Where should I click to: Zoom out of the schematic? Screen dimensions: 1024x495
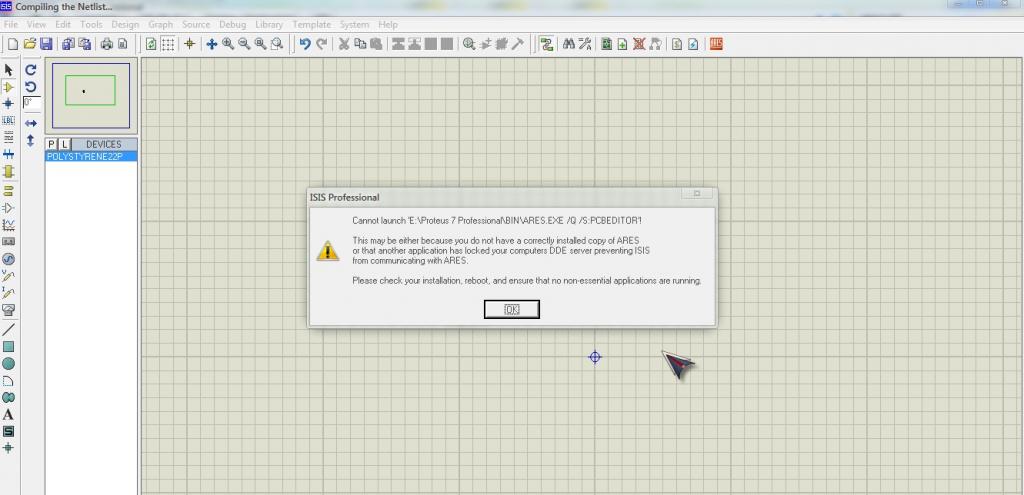(244, 44)
